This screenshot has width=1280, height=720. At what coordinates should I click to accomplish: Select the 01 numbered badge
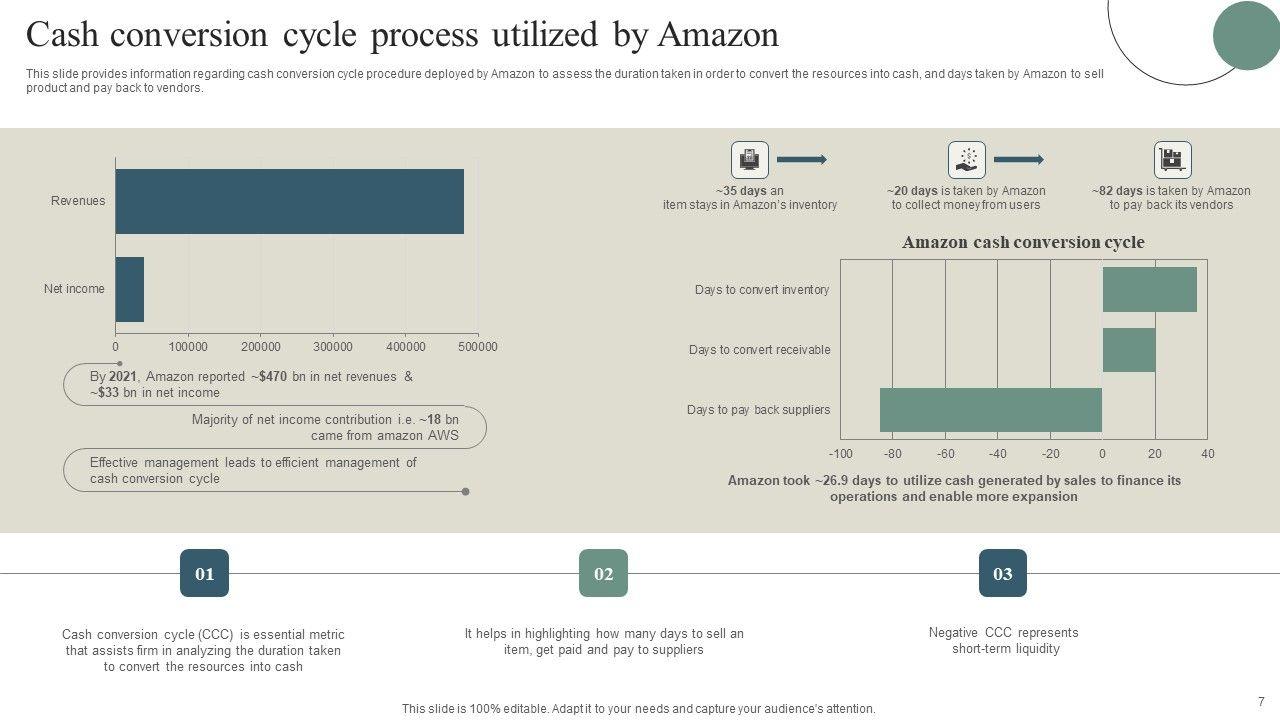click(x=204, y=573)
